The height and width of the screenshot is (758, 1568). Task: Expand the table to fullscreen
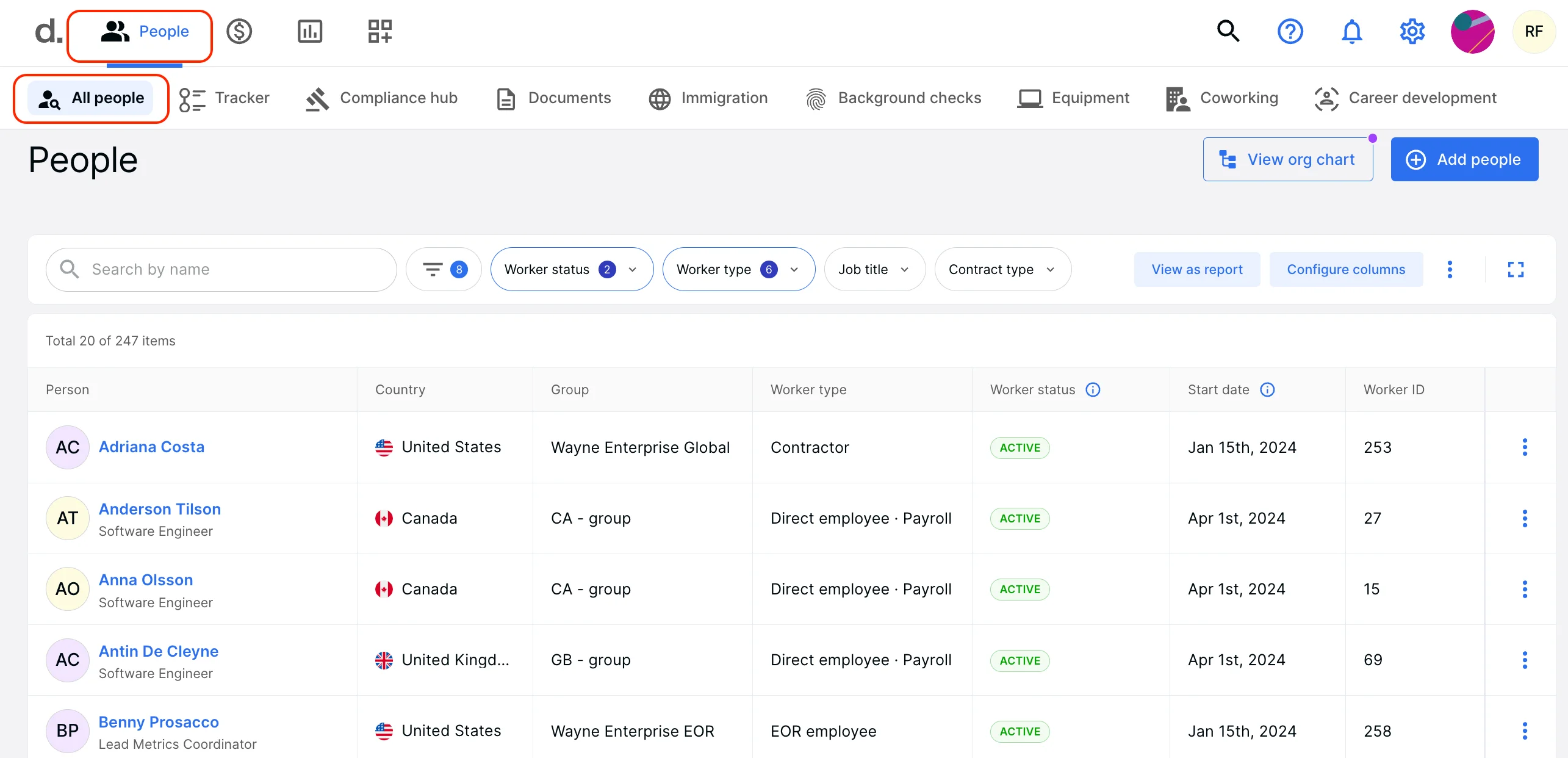[x=1517, y=269]
